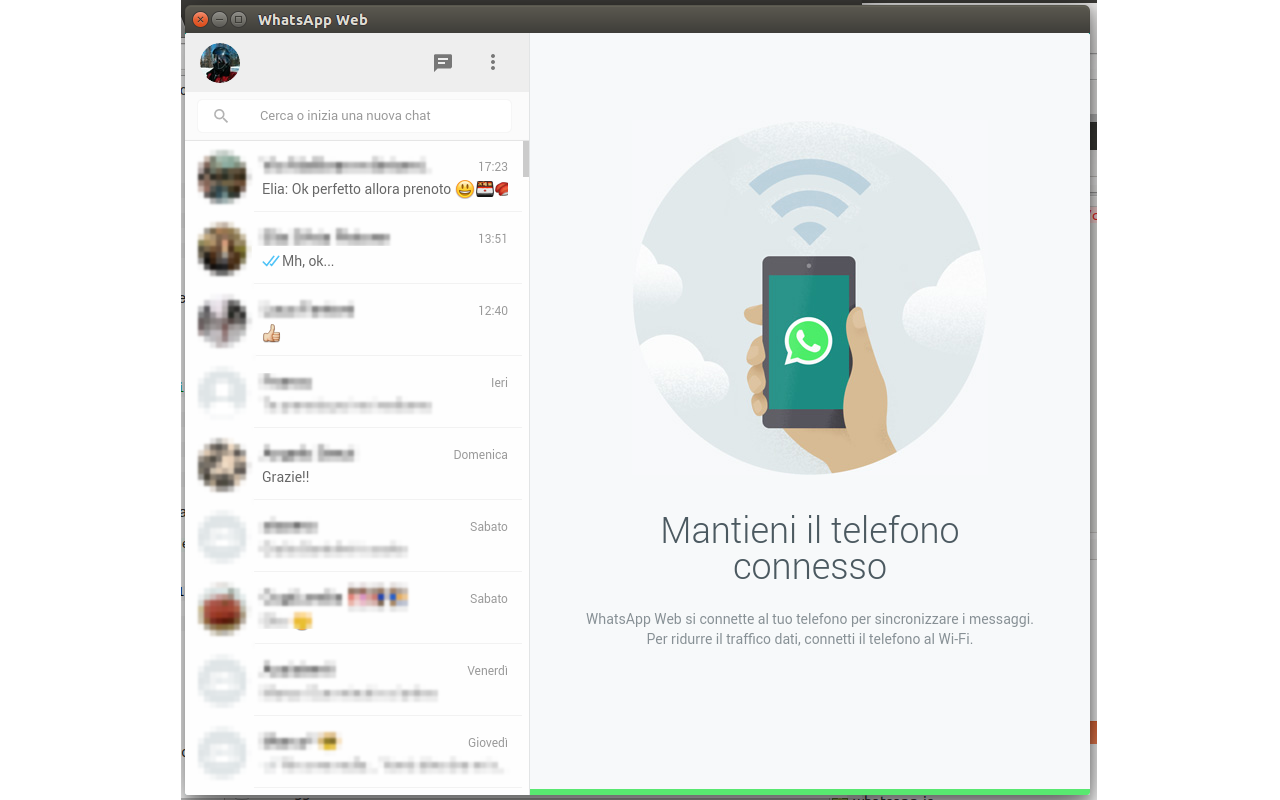Viewport: 1280px width, 800px height.
Task: Close the WhatsApp Web window
Action: coord(201,19)
